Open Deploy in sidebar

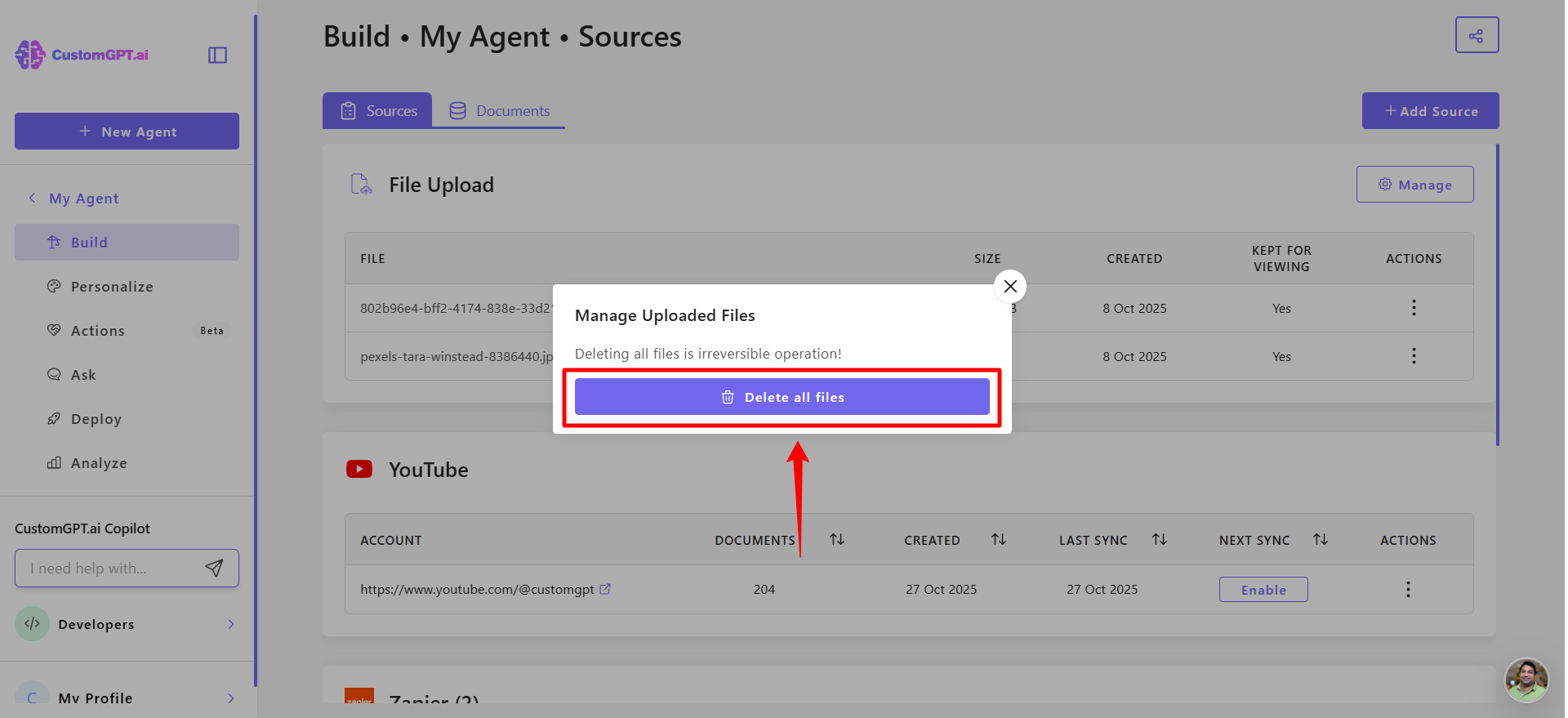tap(127, 419)
